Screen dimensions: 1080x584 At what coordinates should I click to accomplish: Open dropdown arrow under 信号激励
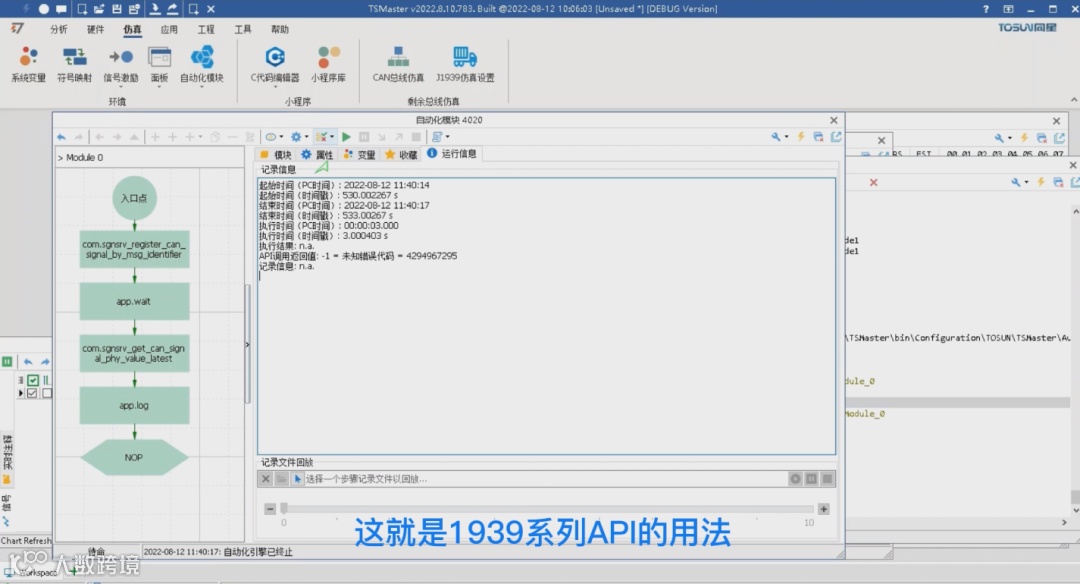pyautogui.click(x=121, y=87)
